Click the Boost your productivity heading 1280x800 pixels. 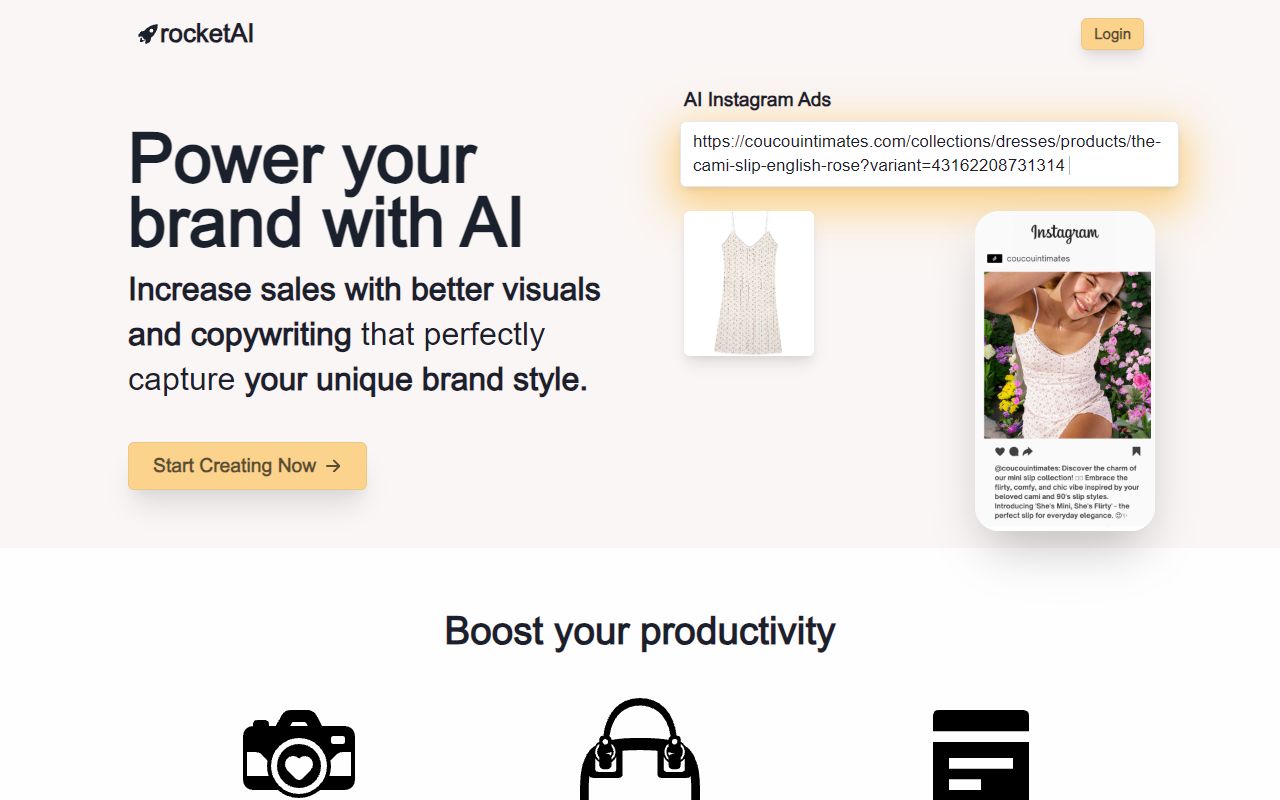coord(640,631)
